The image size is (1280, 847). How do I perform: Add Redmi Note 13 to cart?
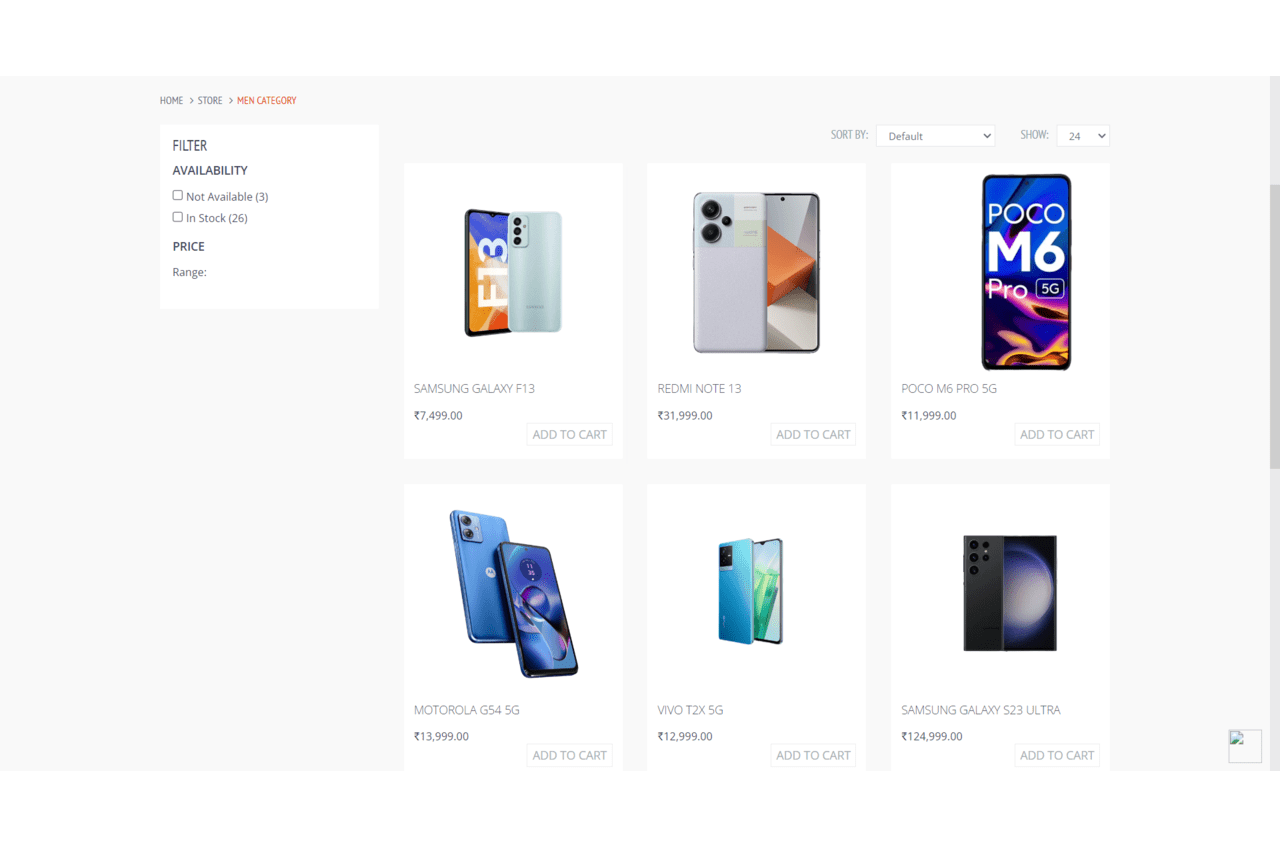(813, 434)
